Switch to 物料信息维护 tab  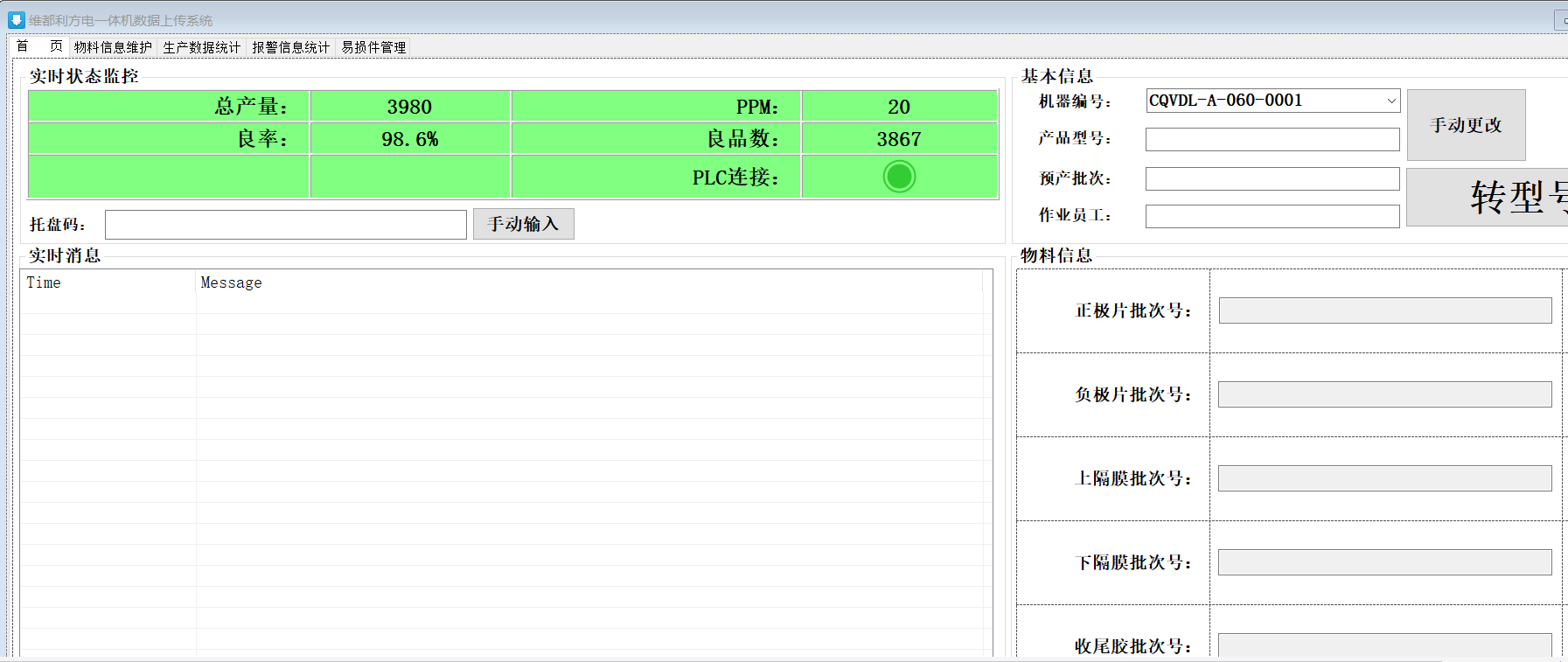tap(113, 46)
